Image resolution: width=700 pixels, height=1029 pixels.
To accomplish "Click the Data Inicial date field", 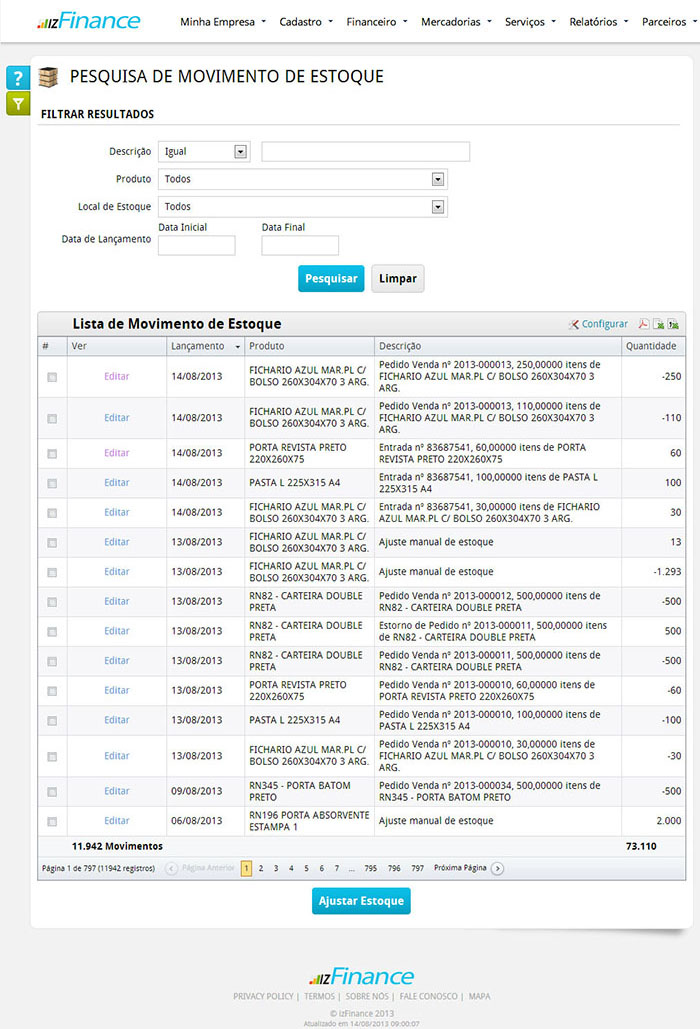I will click(x=197, y=245).
